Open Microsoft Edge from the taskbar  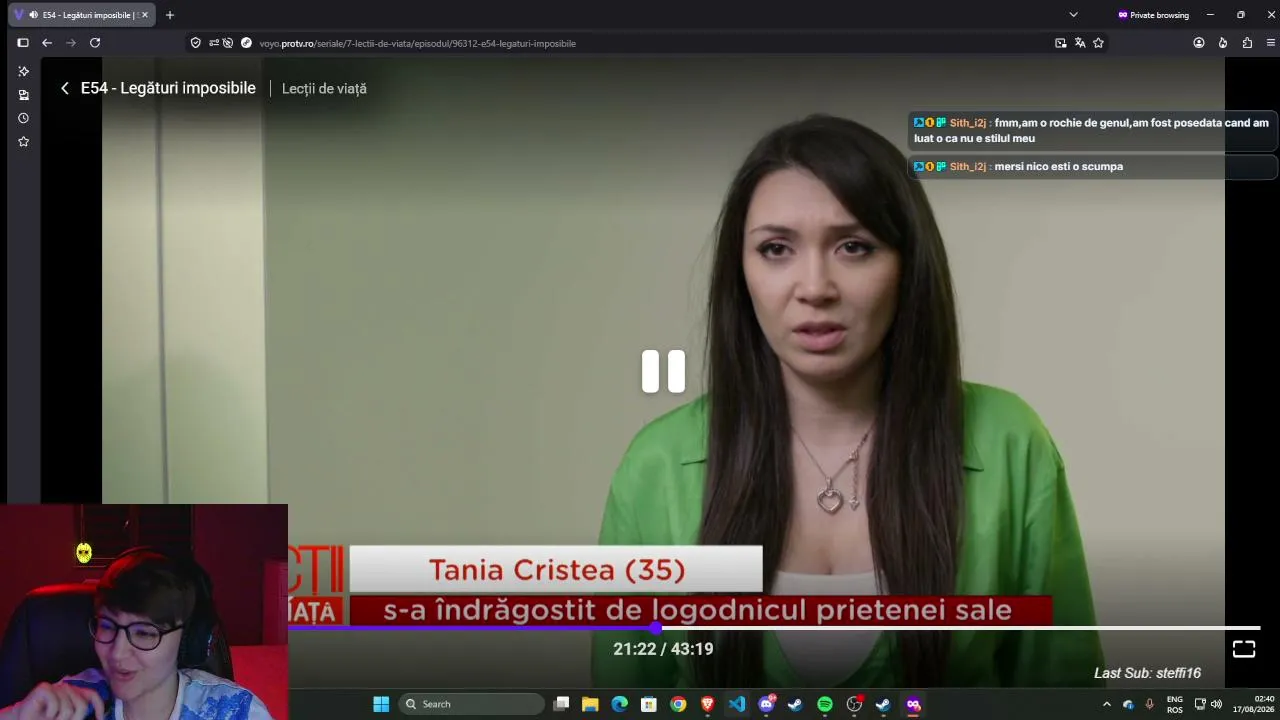620,704
